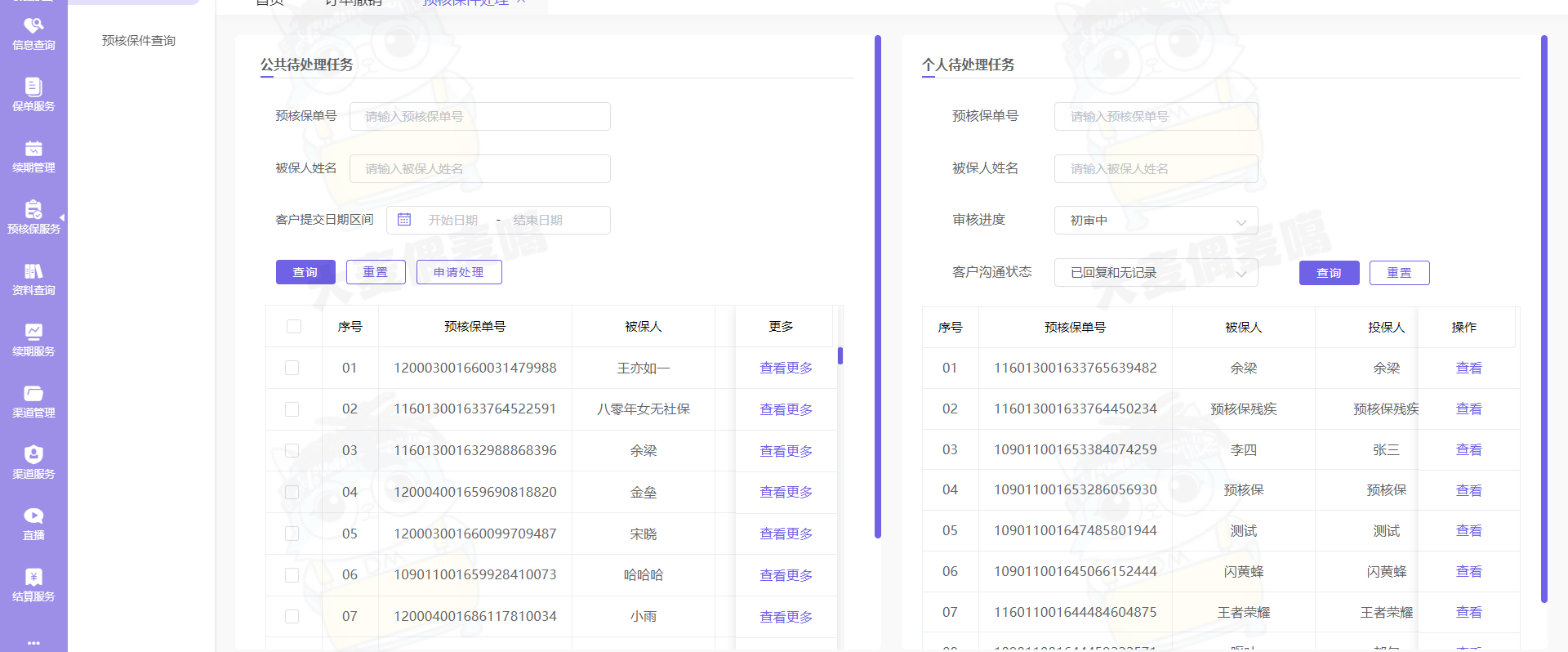1568x652 pixels.
Task: Click 查询 button in 个人待处理任务
Action: point(1329,273)
